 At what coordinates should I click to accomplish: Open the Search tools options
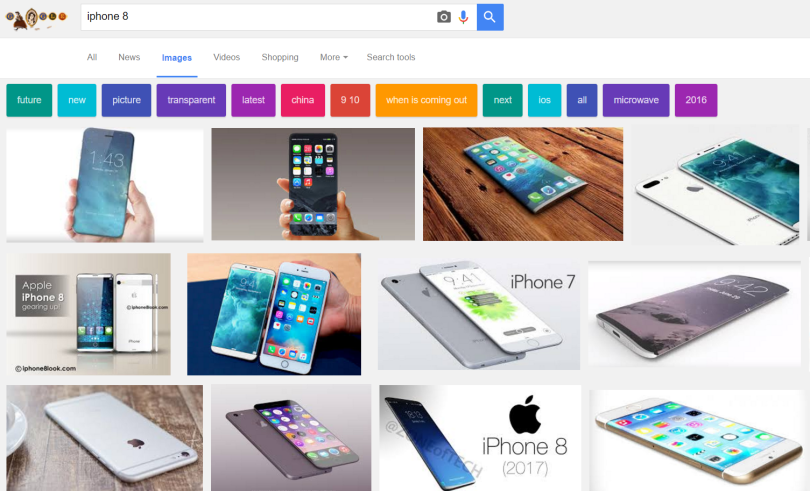(x=391, y=57)
